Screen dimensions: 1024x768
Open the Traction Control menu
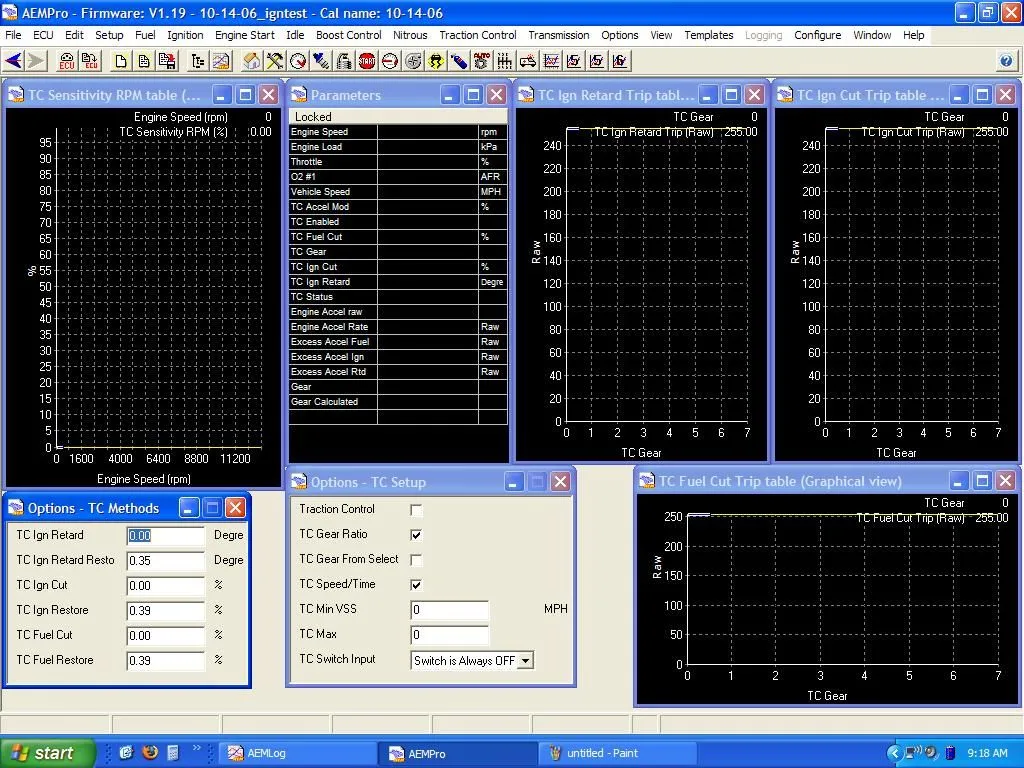[477, 35]
